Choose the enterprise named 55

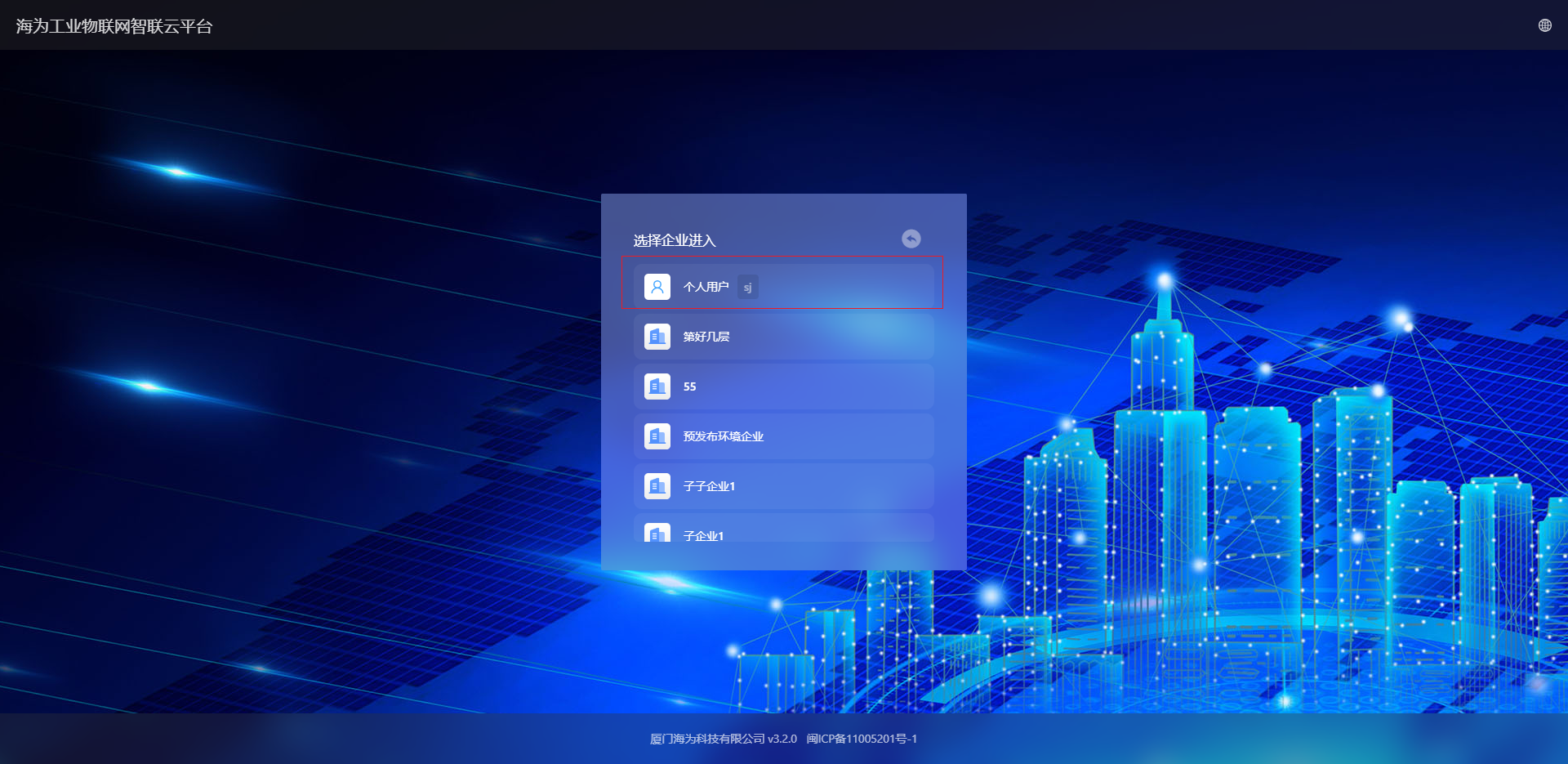tap(690, 386)
